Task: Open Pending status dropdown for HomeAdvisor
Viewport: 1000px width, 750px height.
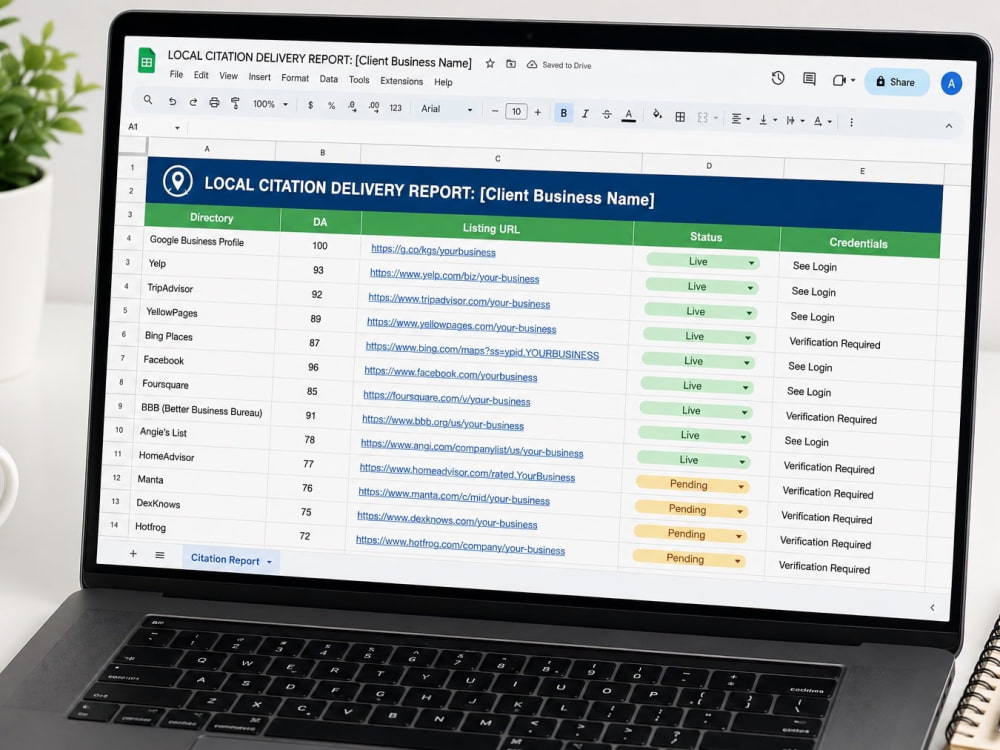Action: point(741,486)
